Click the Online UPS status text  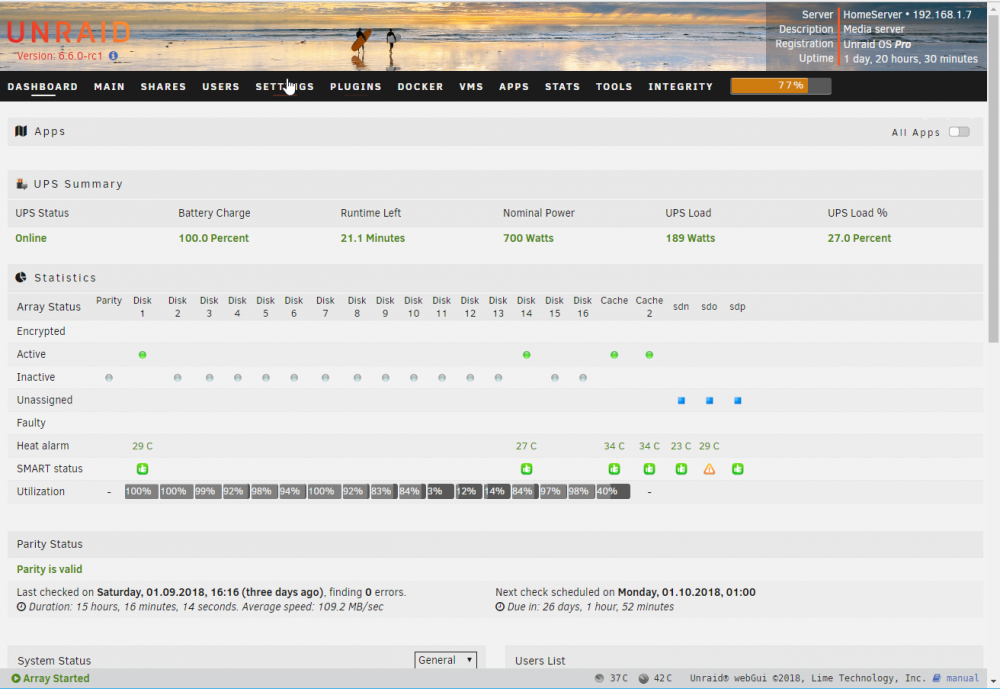click(x=31, y=238)
